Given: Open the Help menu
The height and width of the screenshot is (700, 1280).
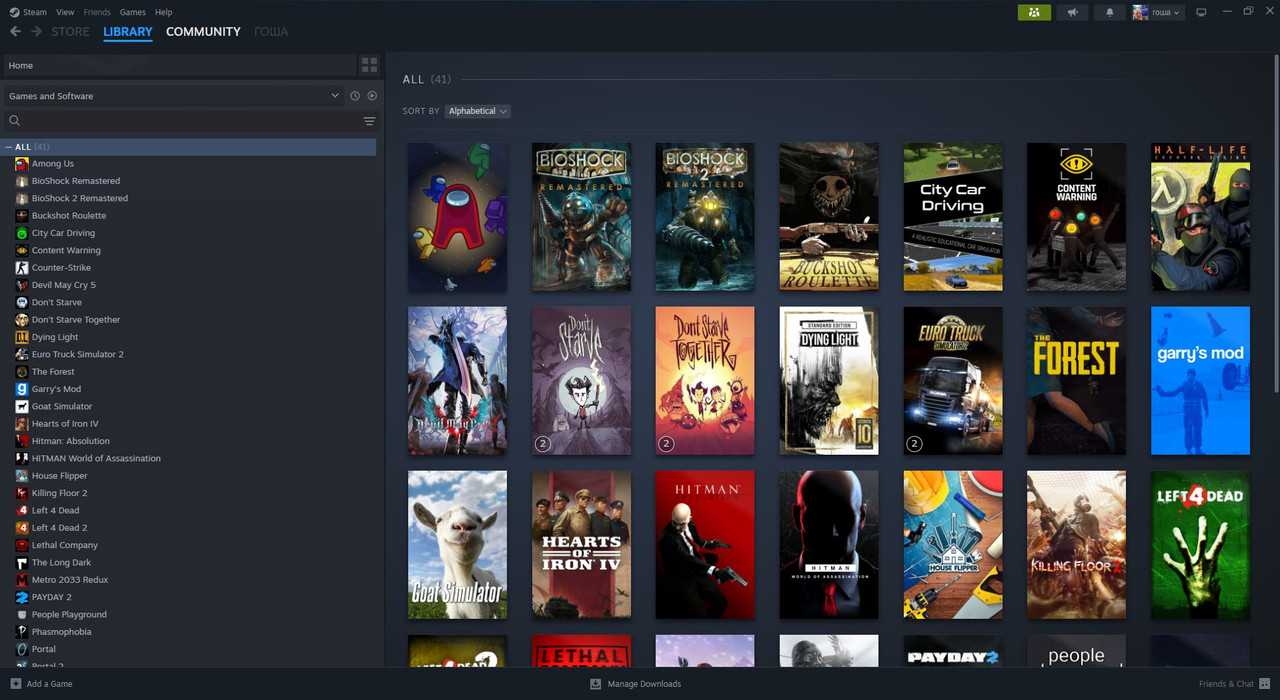Looking at the screenshot, I should click(x=164, y=12).
